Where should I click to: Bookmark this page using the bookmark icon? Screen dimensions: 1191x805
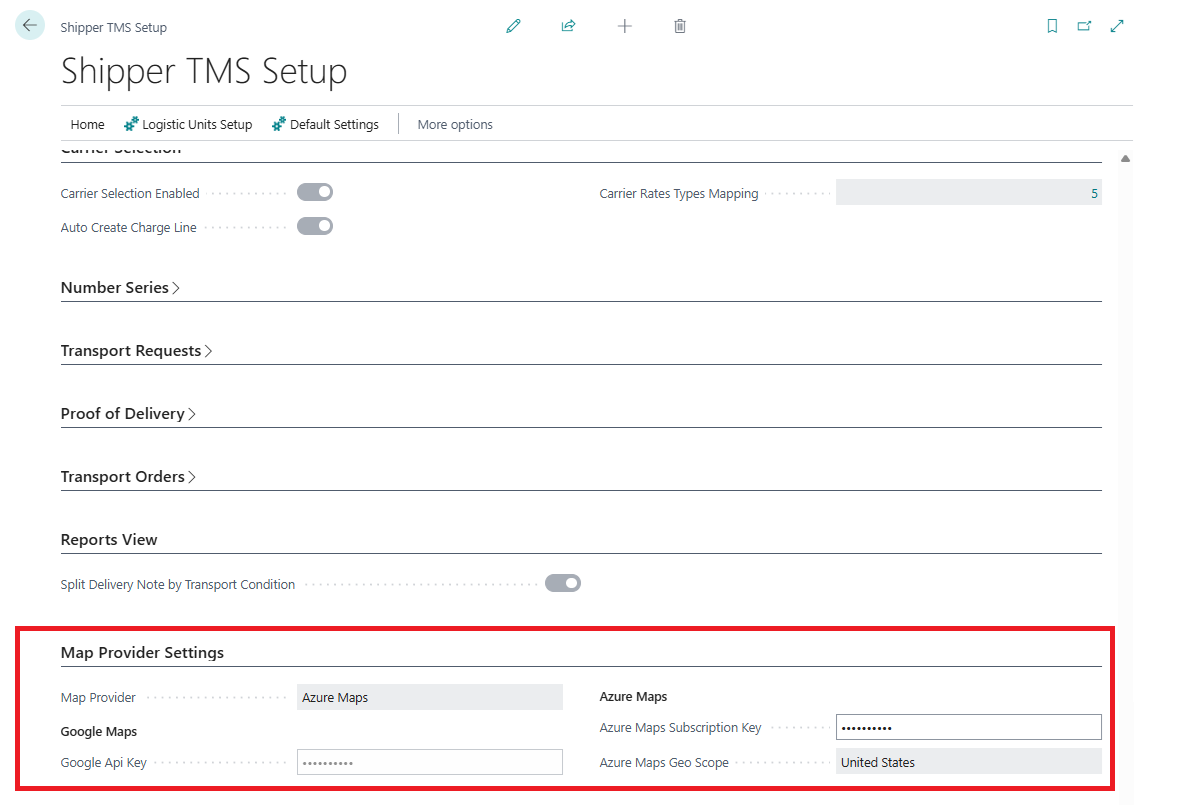1052,26
